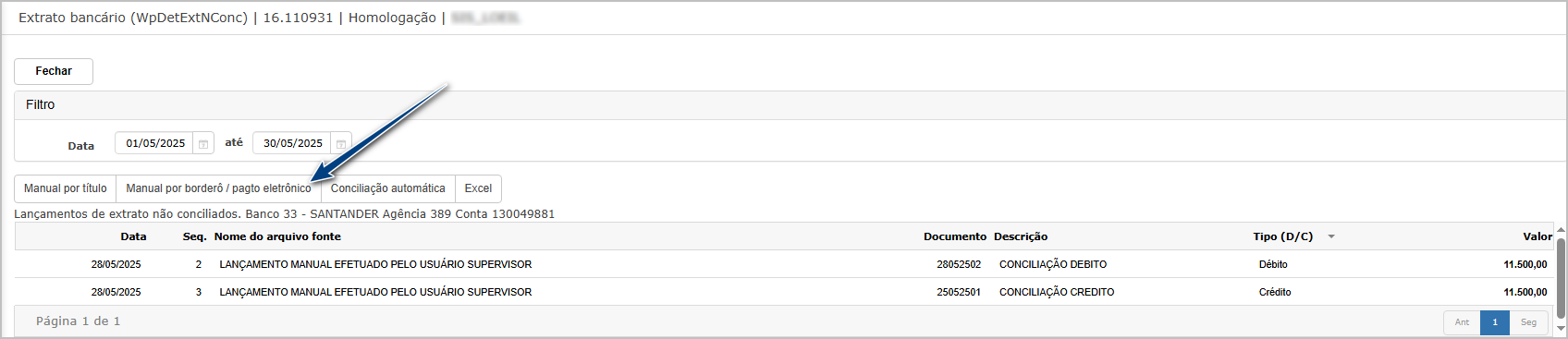Go to page 1 in pagination
Screen dimensions: 1568x339
point(1495,322)
